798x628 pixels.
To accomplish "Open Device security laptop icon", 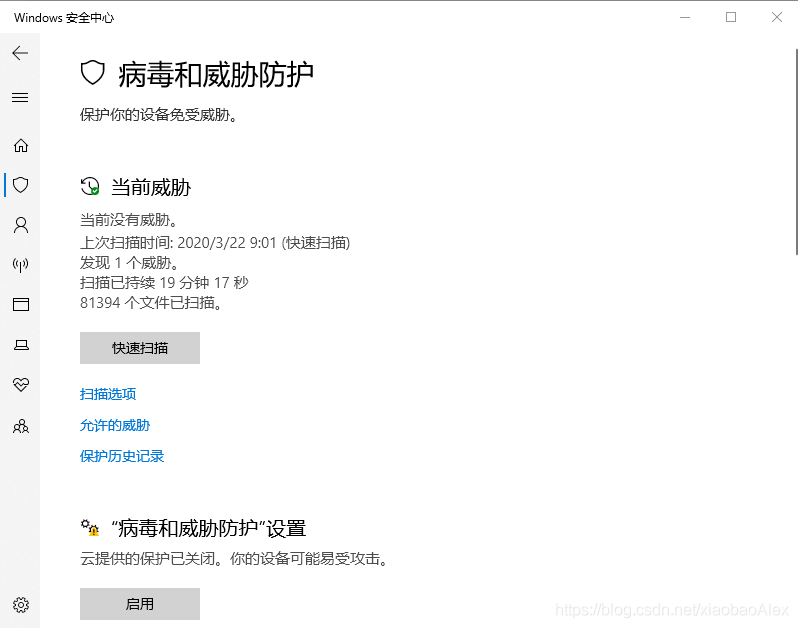I will click(21, 345).
